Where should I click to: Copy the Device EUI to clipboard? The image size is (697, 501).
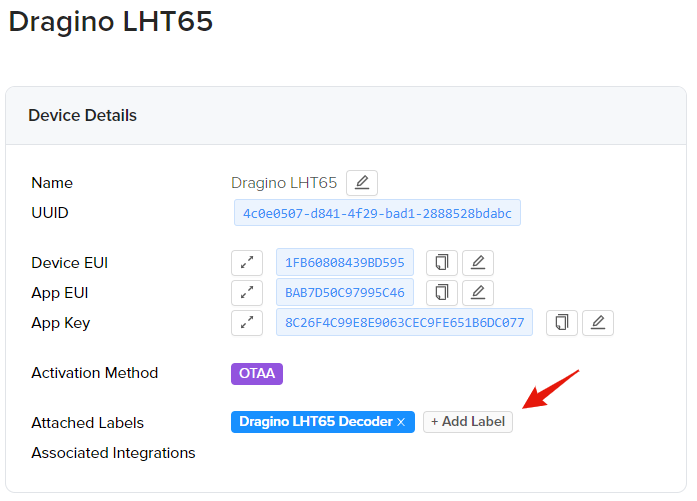click(x=442, y=263)
